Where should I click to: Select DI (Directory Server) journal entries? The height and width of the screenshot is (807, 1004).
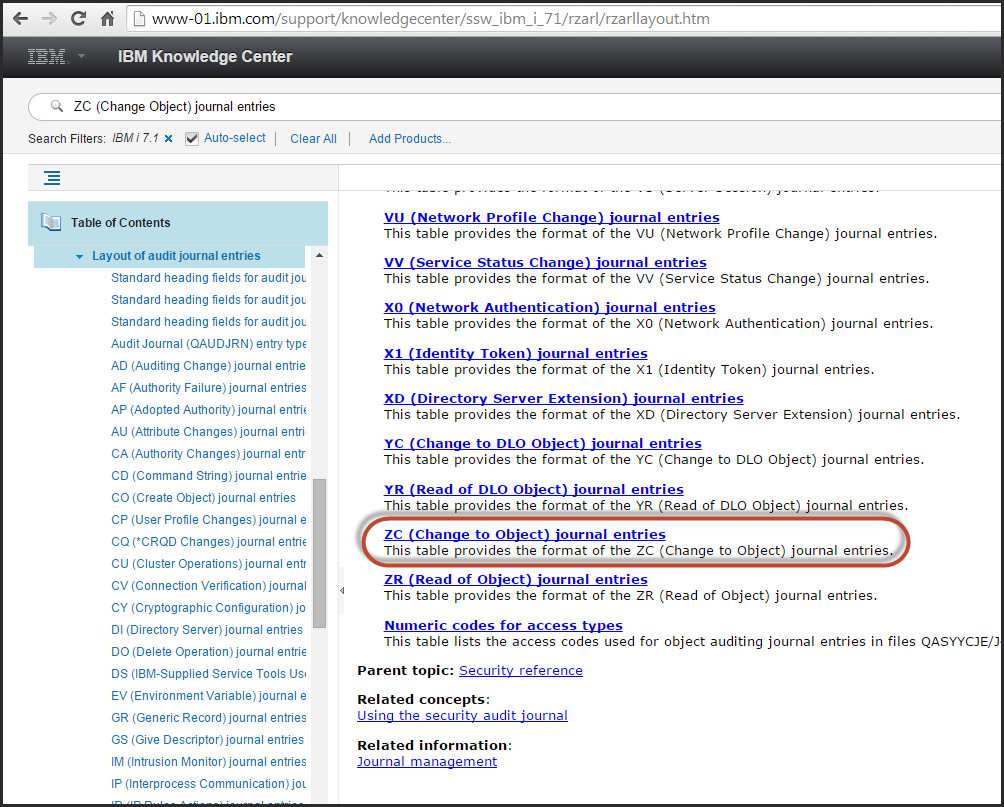coord(207,630)
